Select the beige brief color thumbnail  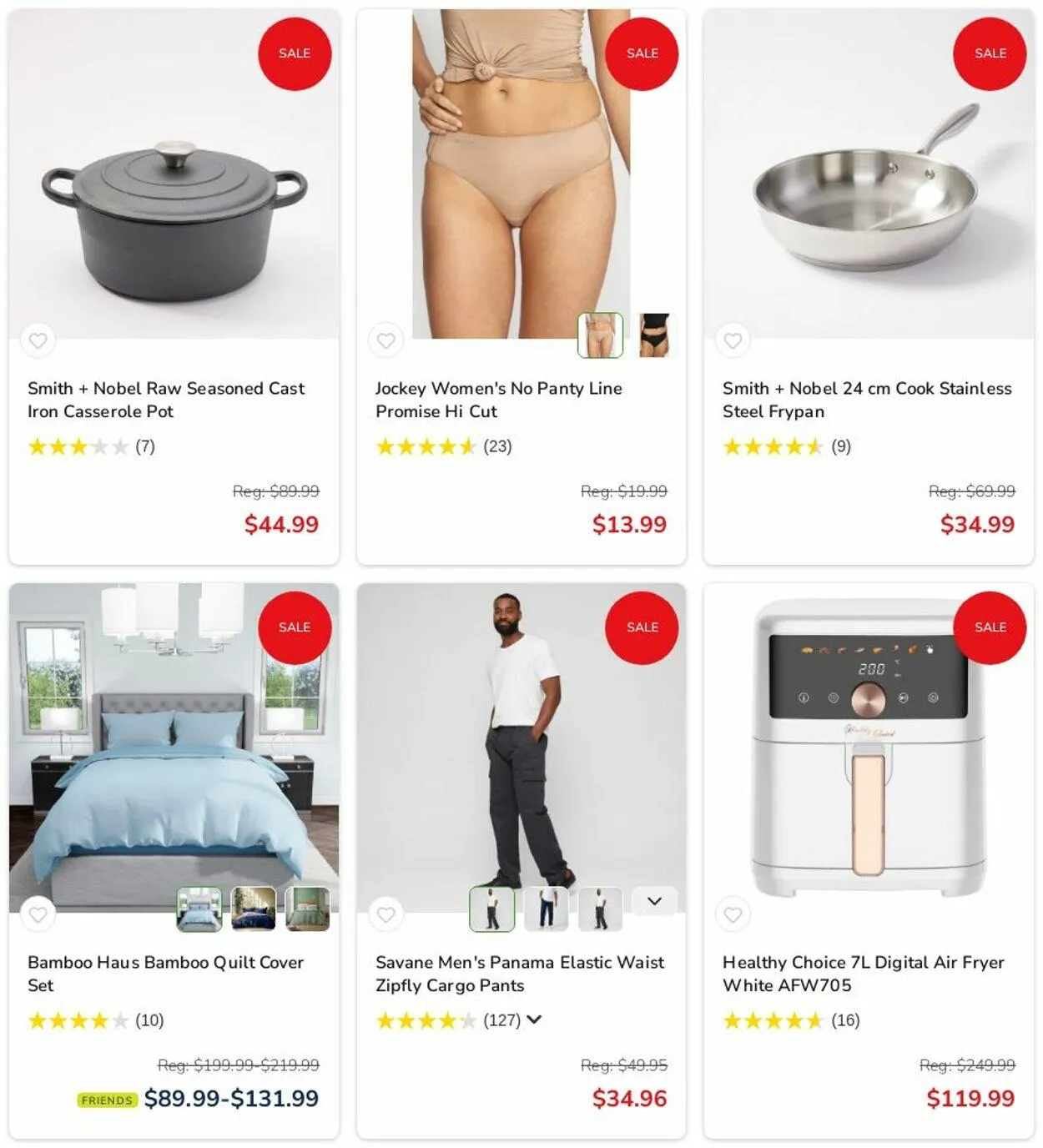tap(601, 335)
